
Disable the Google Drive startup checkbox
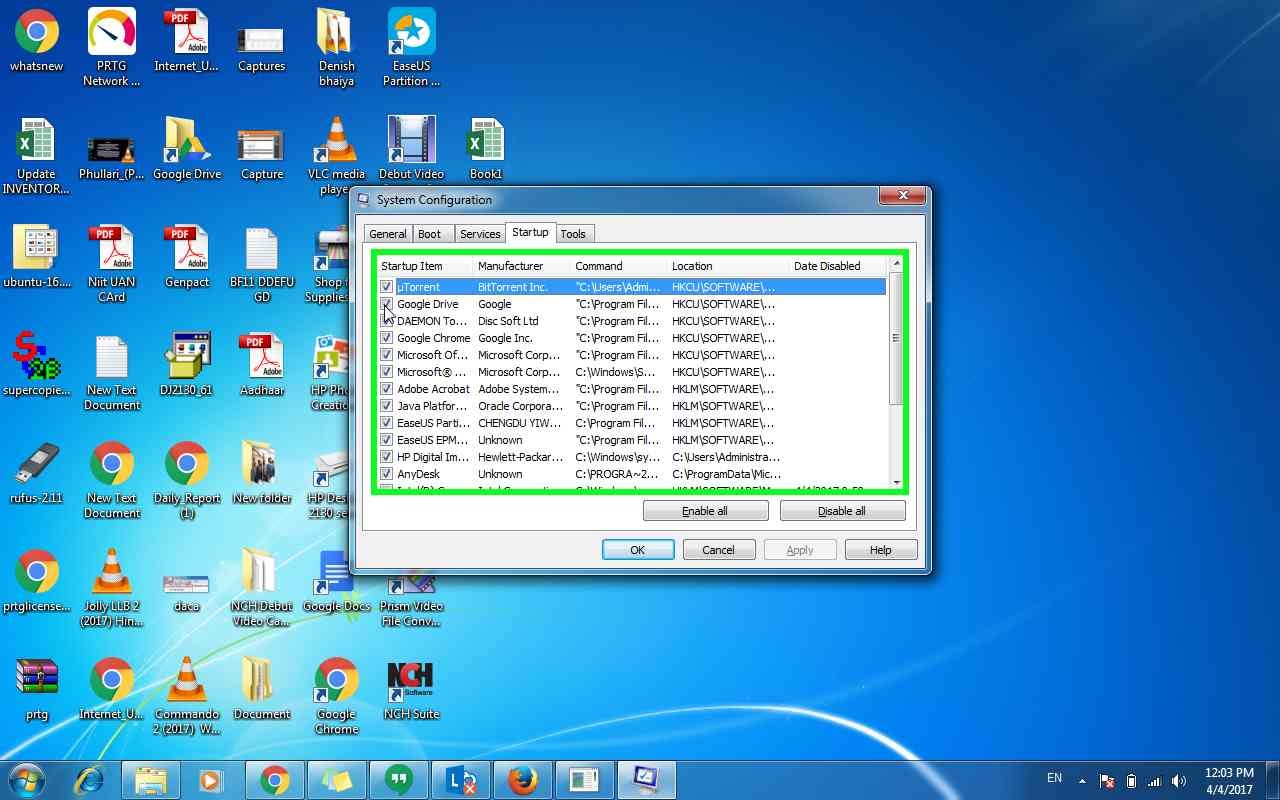coord(386,304)
